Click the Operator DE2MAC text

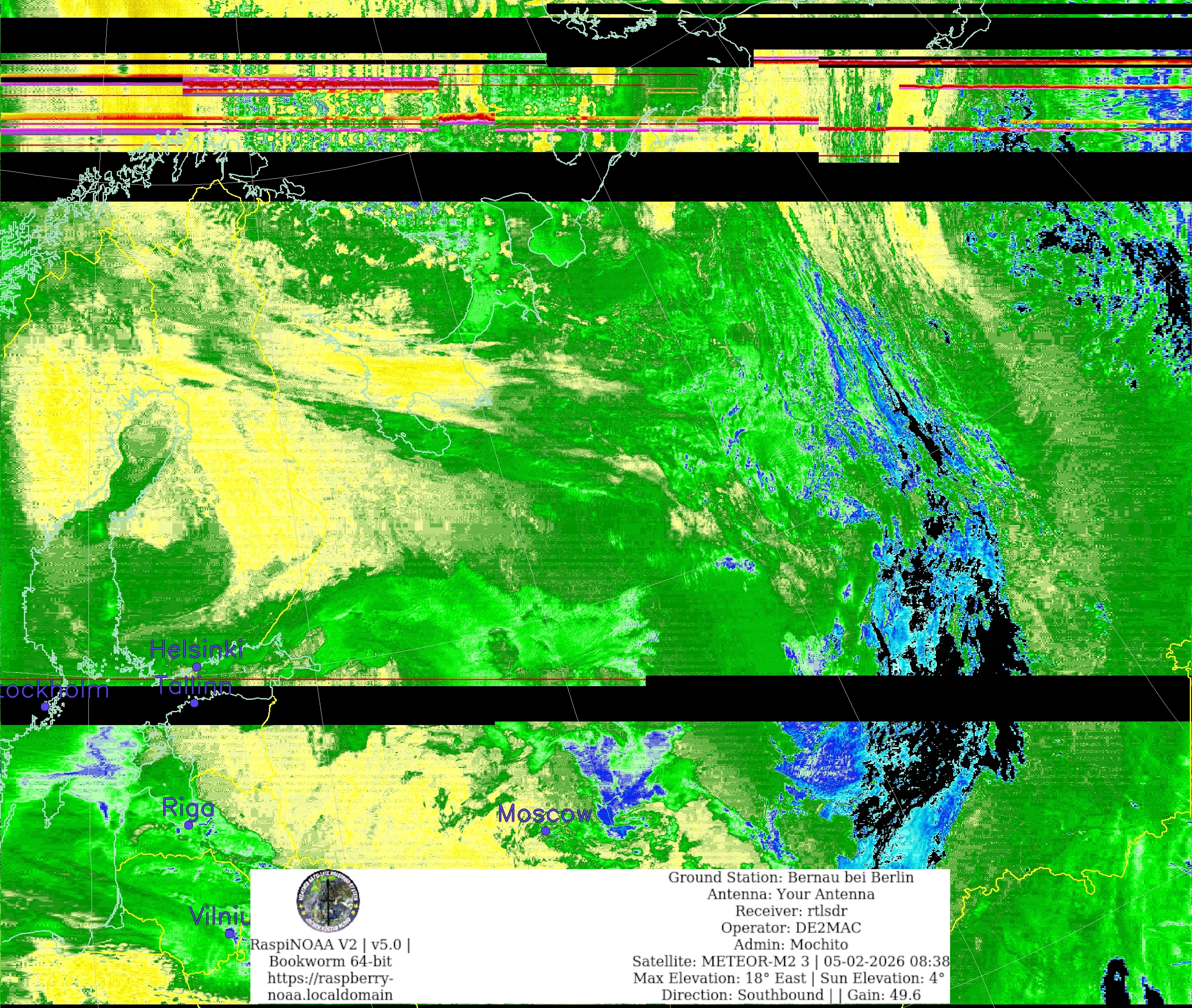pos(791,928)
